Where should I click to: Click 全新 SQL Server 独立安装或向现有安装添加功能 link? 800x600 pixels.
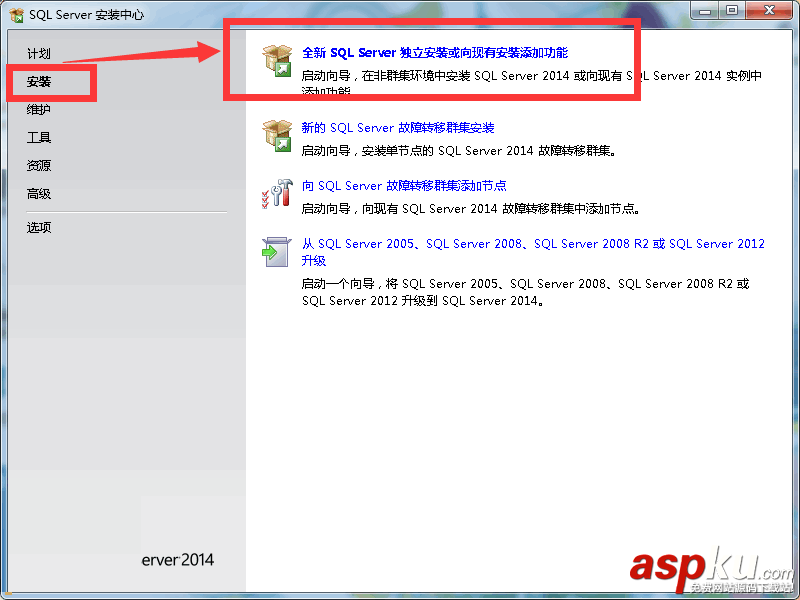coord(435,53)
